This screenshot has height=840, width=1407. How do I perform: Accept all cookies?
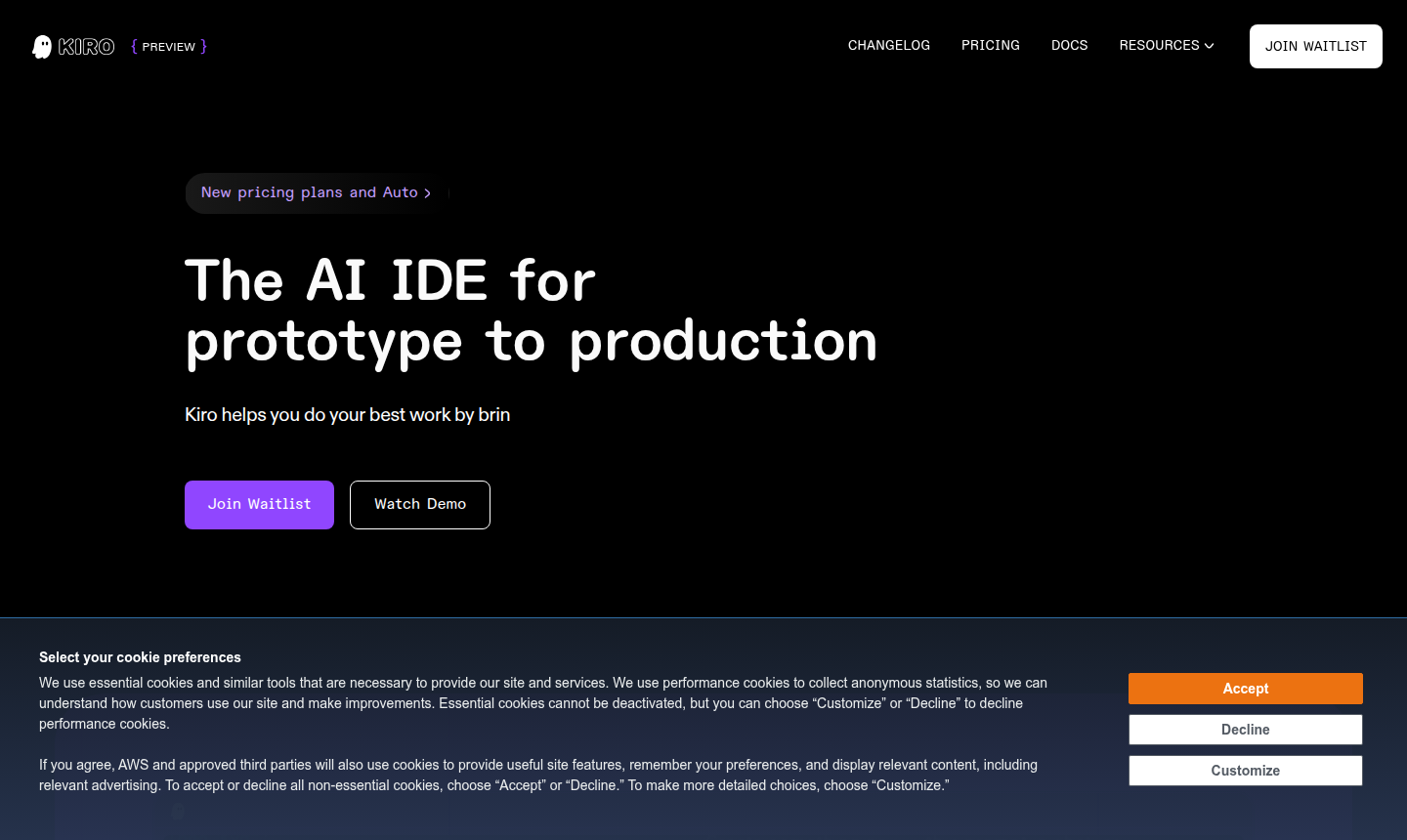[1245, 689]
